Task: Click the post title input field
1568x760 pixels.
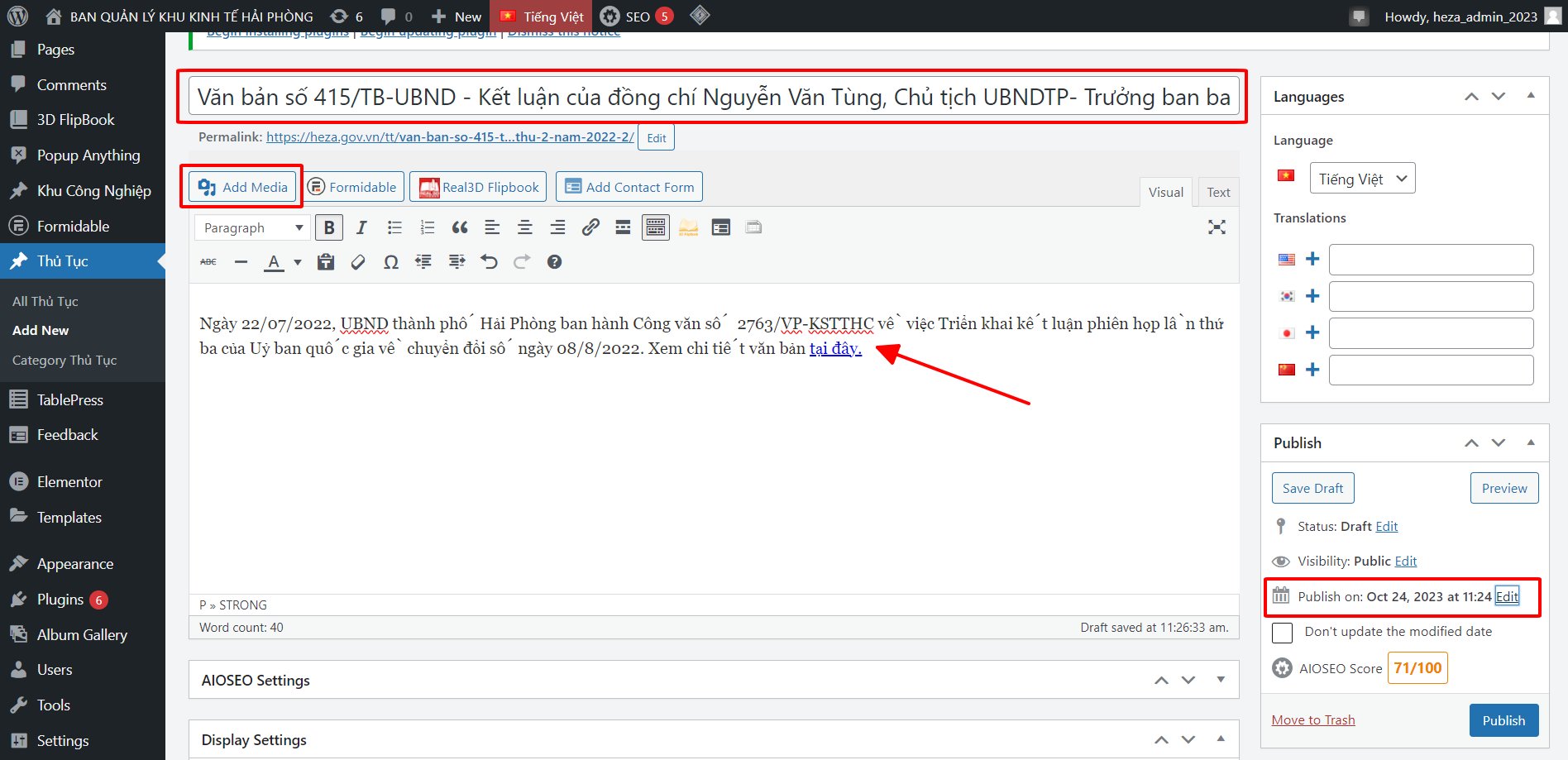Action: (x=712, y=98)
